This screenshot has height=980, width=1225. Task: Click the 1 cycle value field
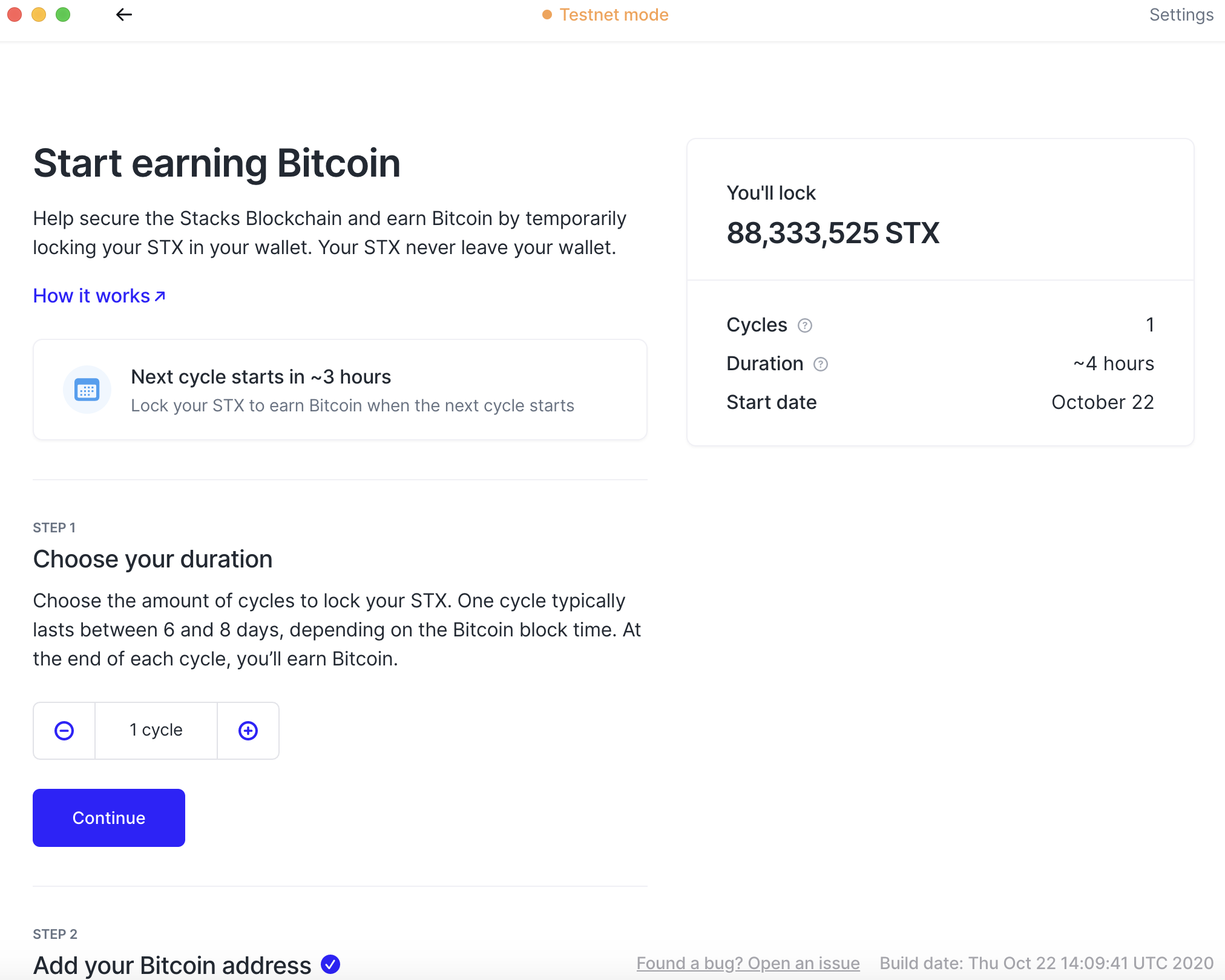156,730
